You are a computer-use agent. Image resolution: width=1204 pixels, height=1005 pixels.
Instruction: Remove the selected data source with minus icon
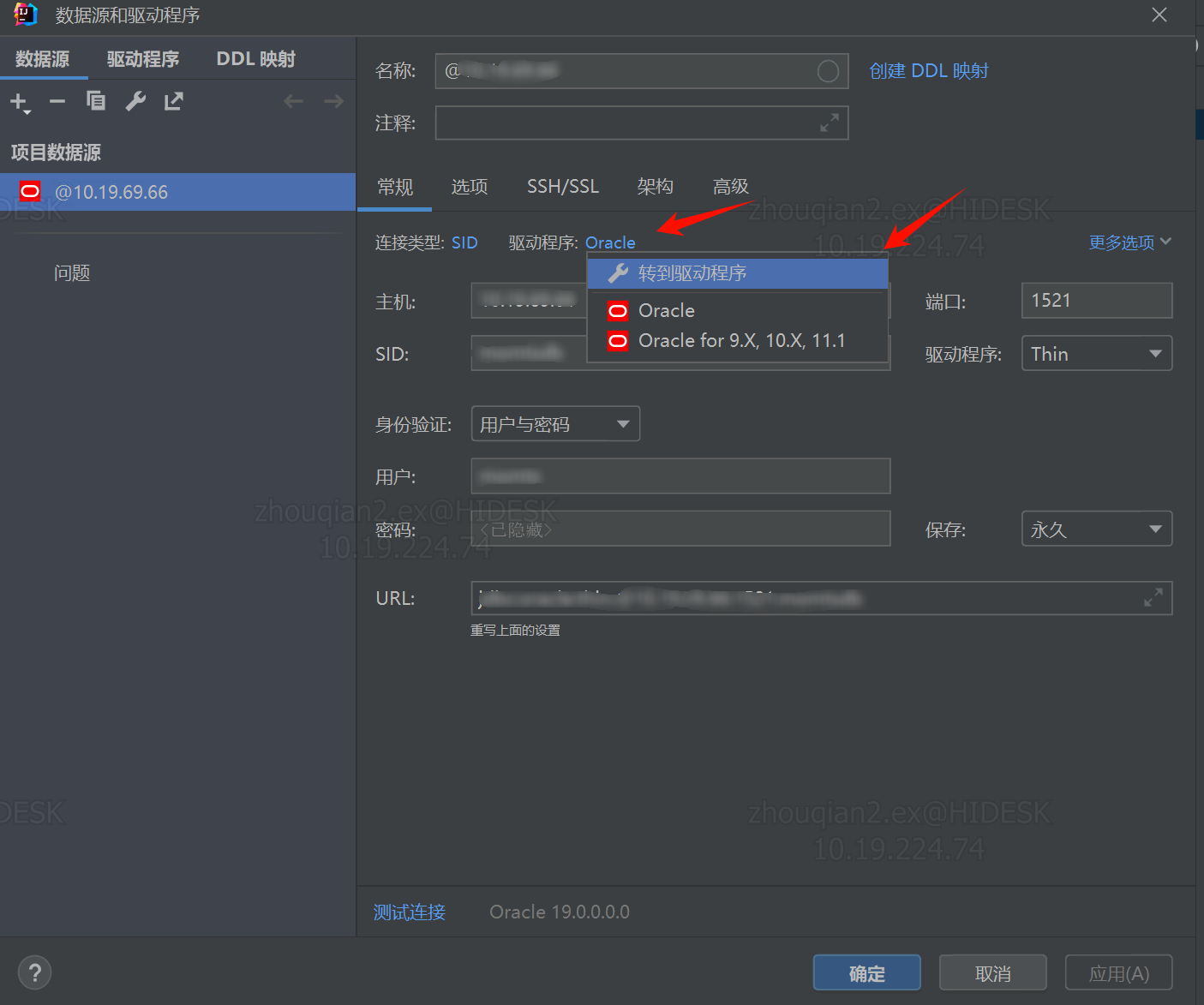click(57, 102)
